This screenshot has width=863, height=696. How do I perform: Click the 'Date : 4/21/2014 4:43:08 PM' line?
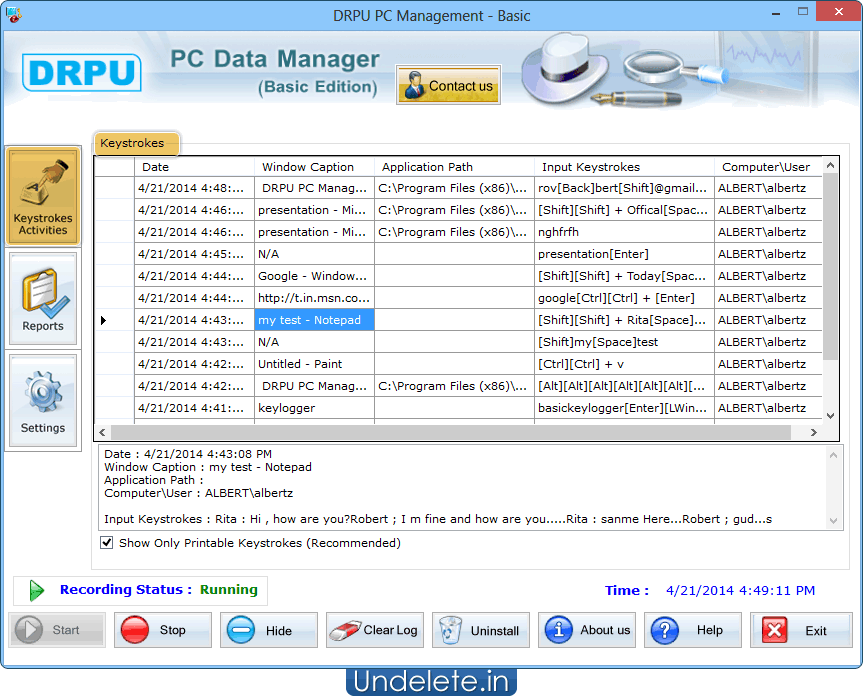[188, 454]
